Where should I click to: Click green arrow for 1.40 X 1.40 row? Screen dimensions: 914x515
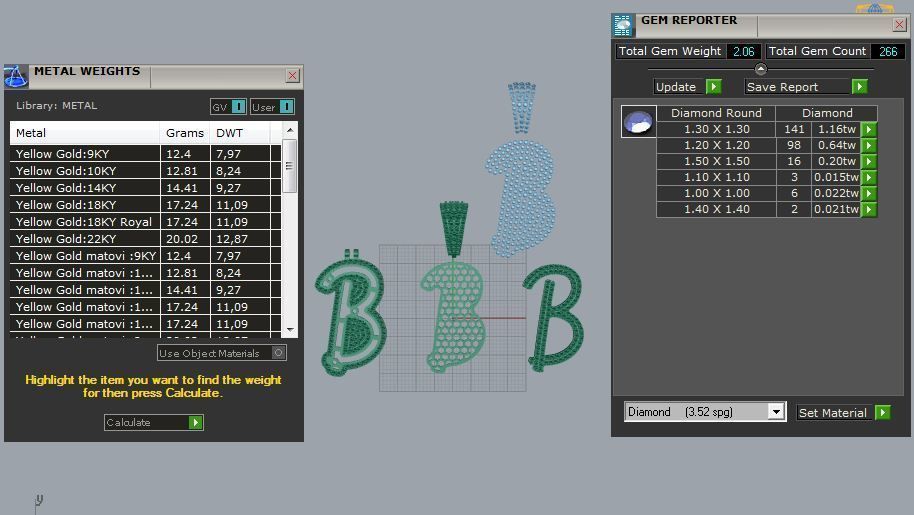(x=869, y=209)
